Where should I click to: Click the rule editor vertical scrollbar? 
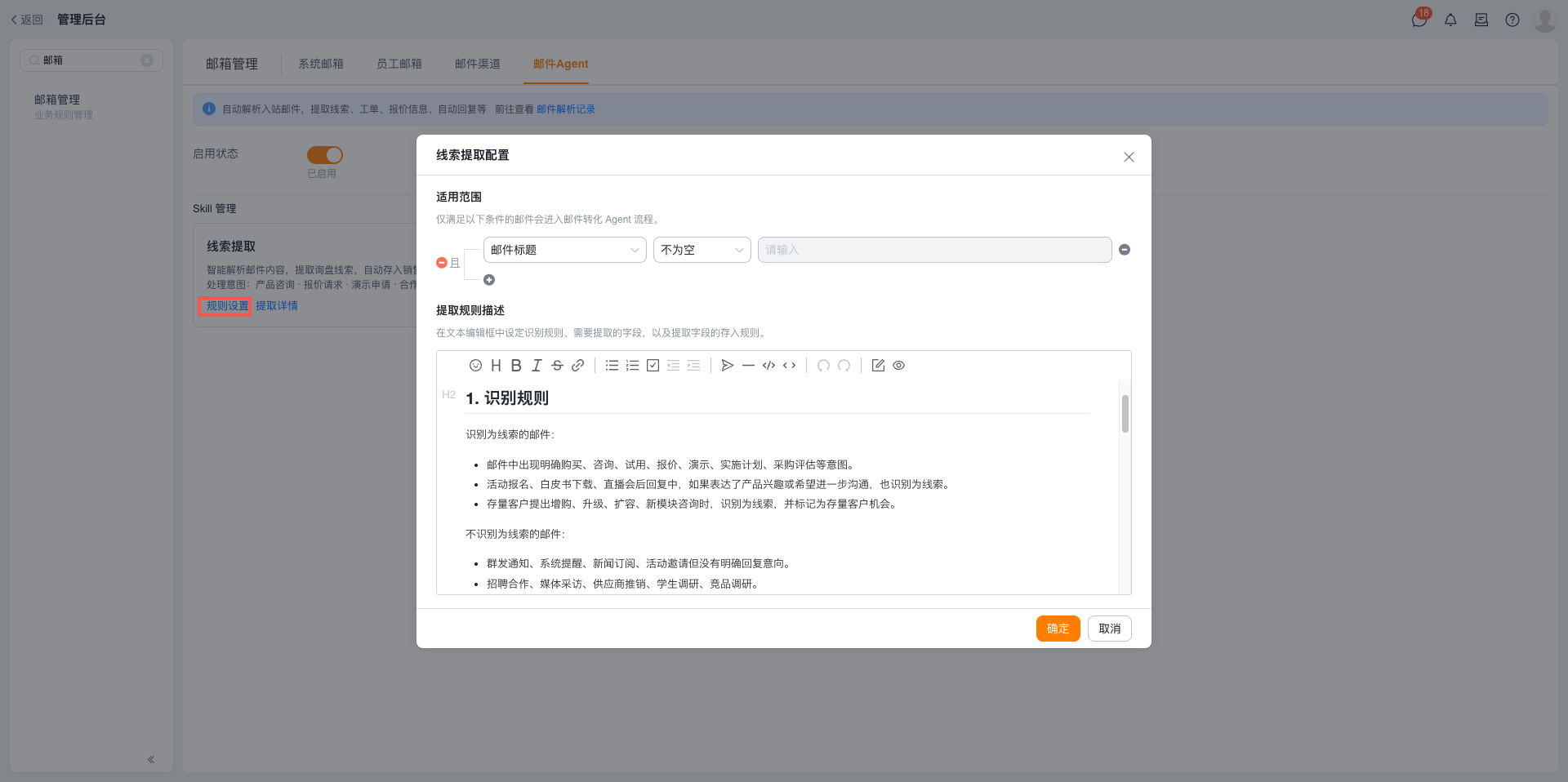tap(1125, 414)
